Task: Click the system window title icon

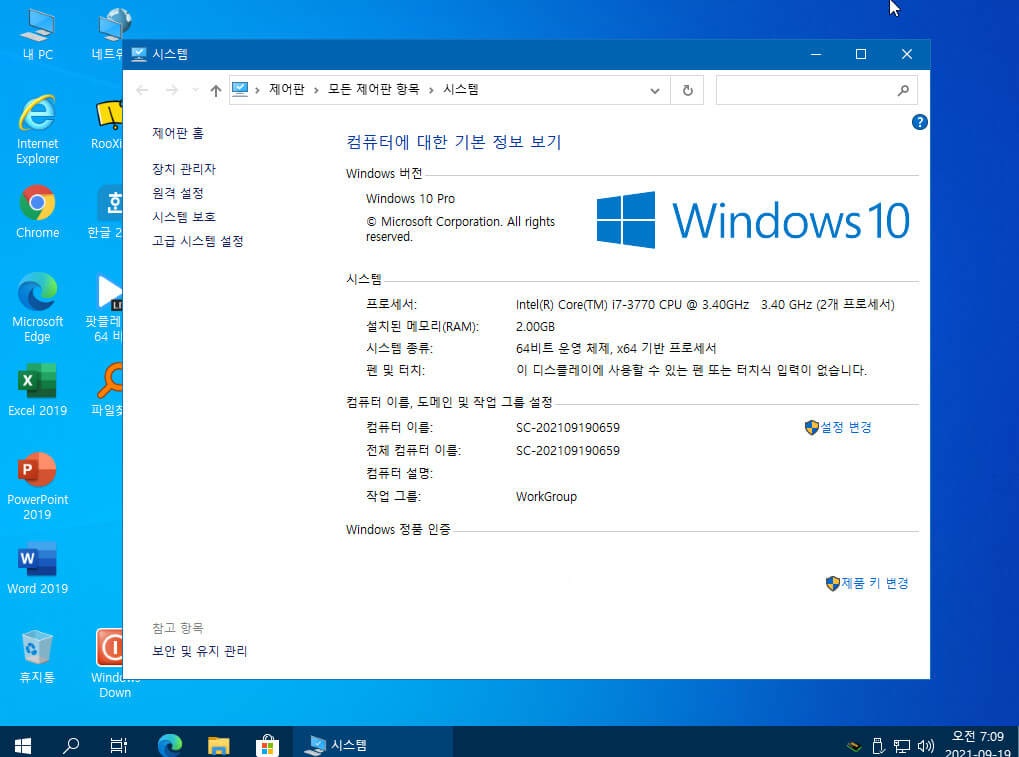Action: click(x=138, y=55)
